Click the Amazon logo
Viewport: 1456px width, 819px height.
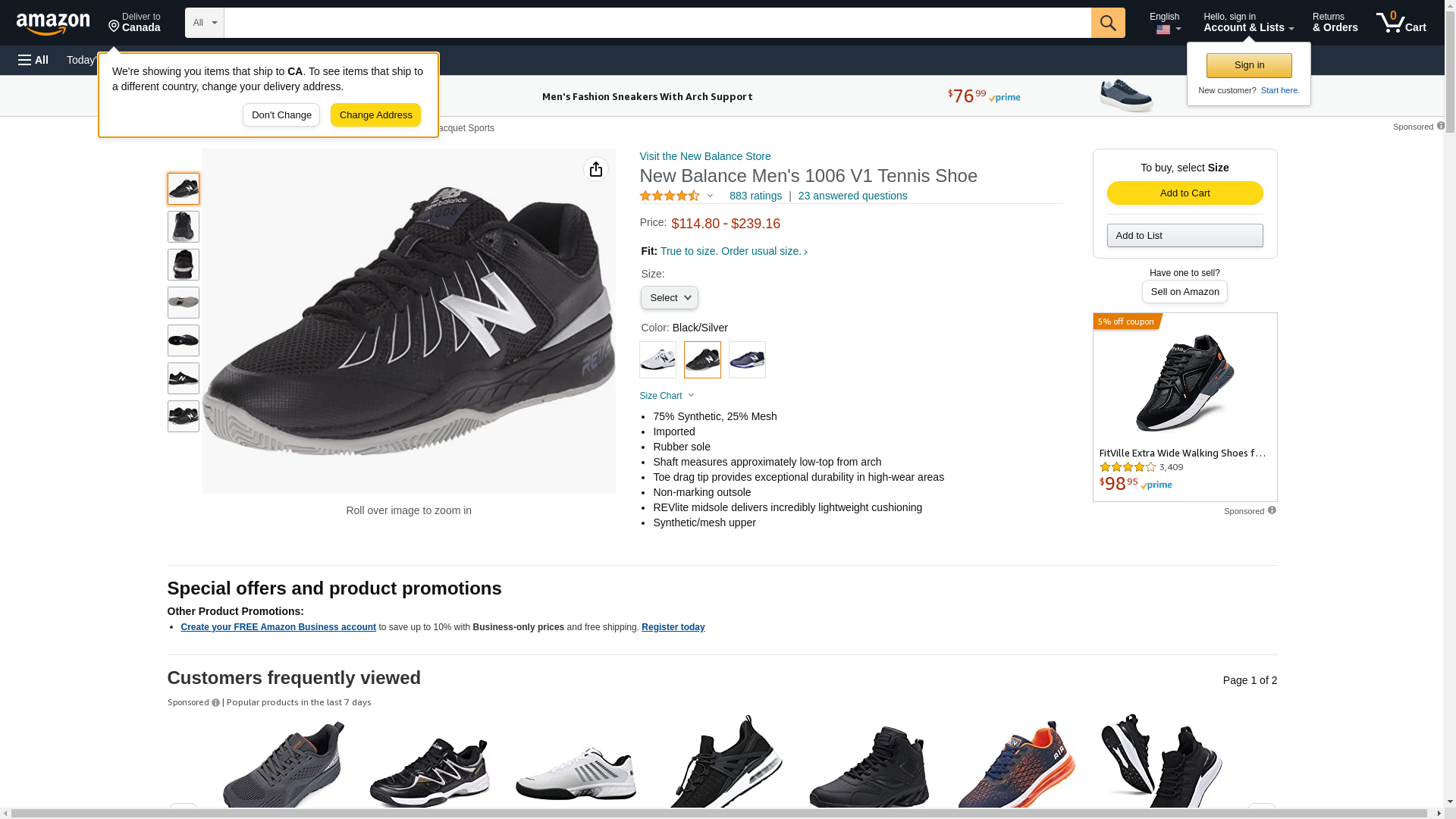coord(53,24)
